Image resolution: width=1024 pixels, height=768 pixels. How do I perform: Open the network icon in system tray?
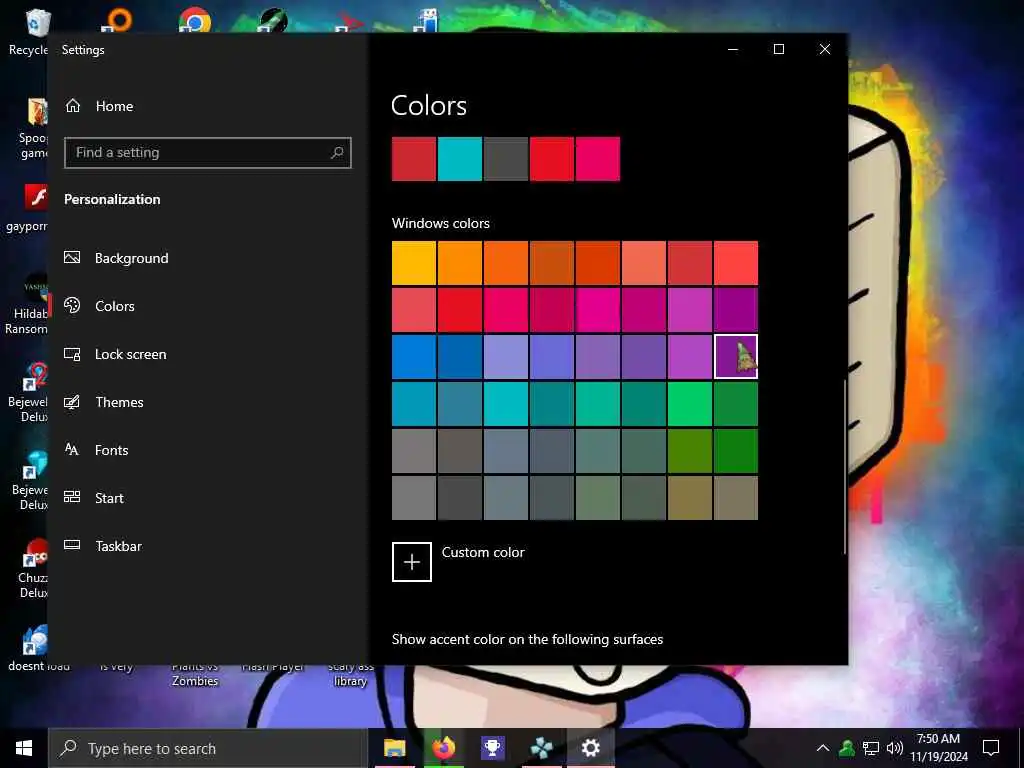click(x=871, y=748)
